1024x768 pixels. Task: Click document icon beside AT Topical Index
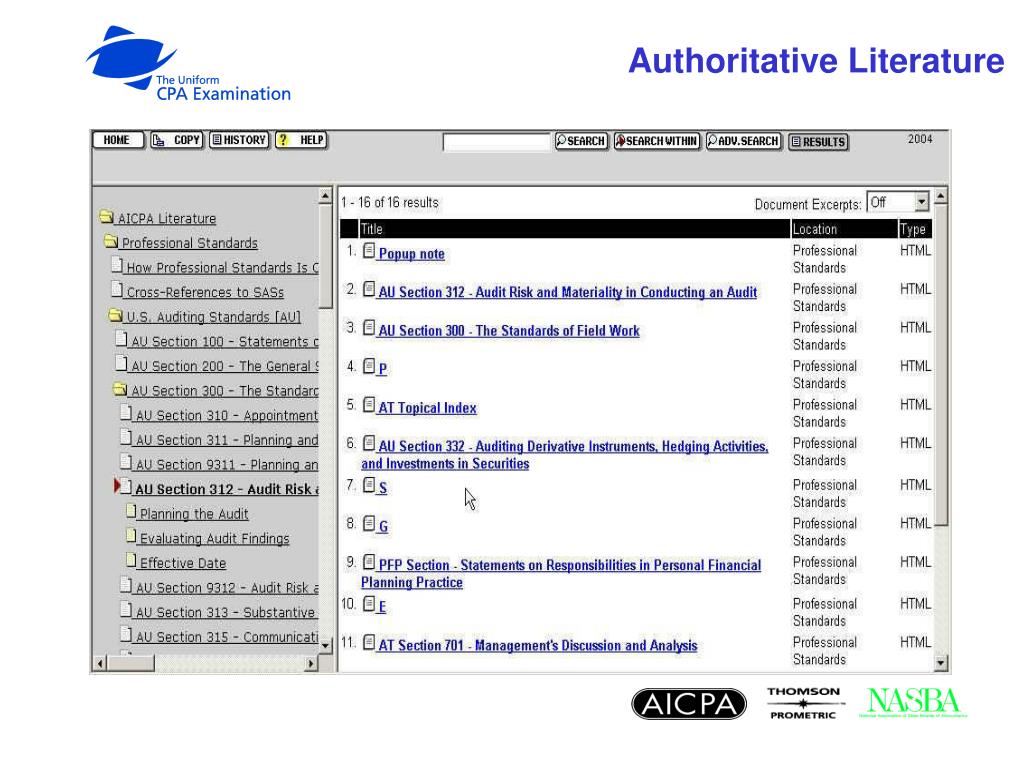[369, 405]
